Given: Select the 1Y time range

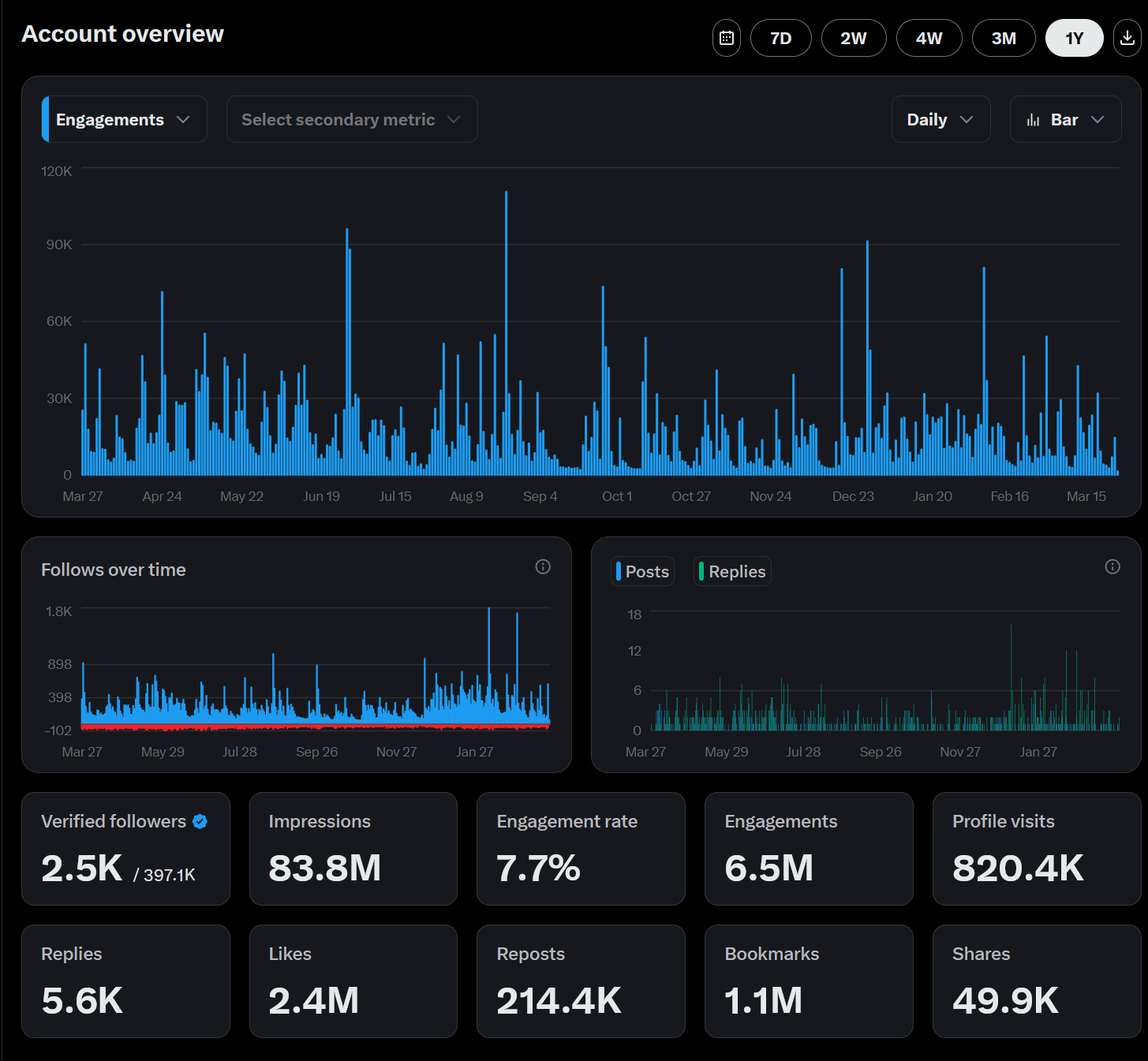Looking at the screenshot, I should (1074, 38).
